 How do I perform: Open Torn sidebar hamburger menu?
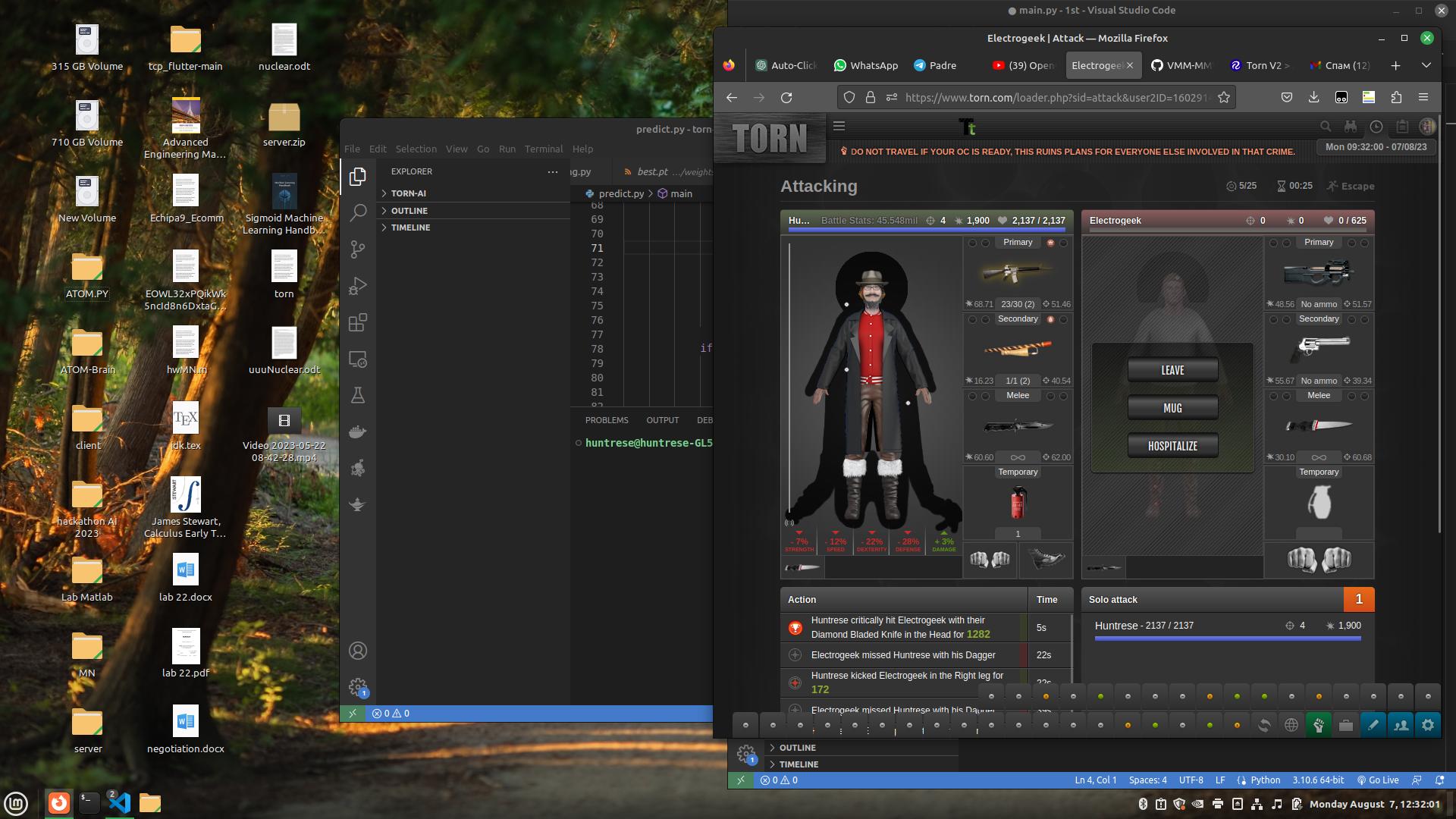tap(839, 127)
